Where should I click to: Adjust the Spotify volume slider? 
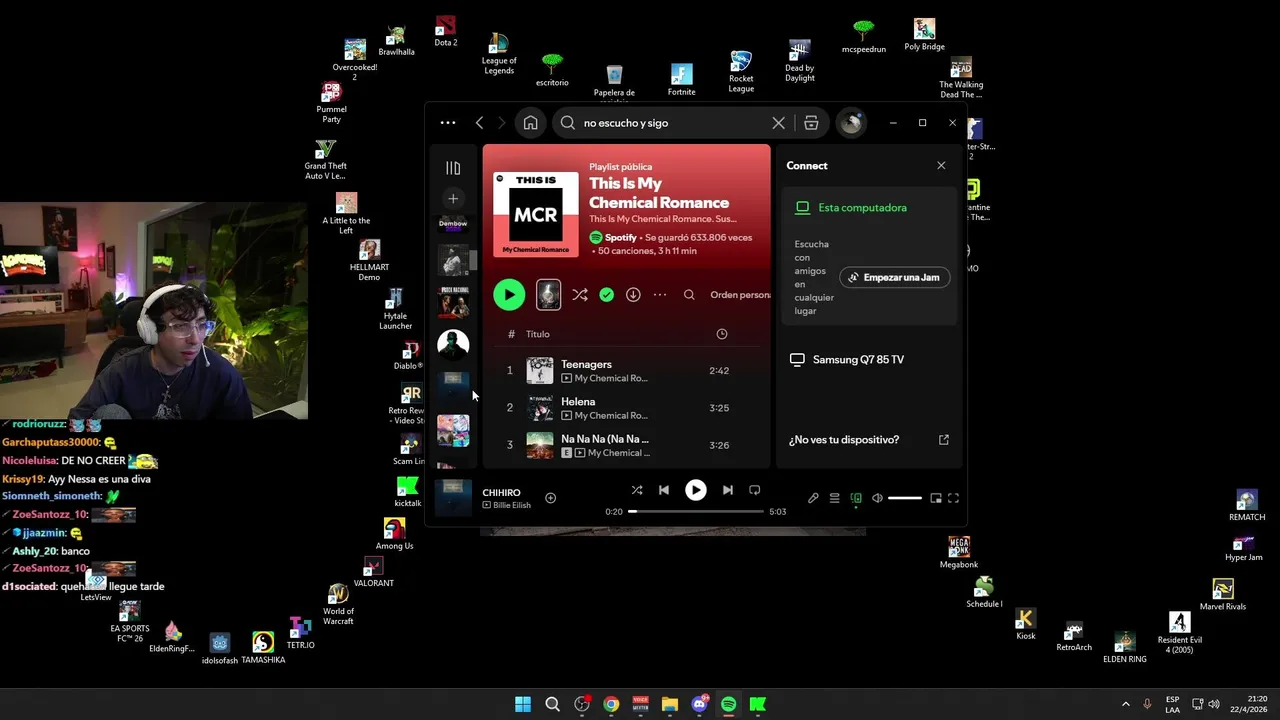coord(905,498)
